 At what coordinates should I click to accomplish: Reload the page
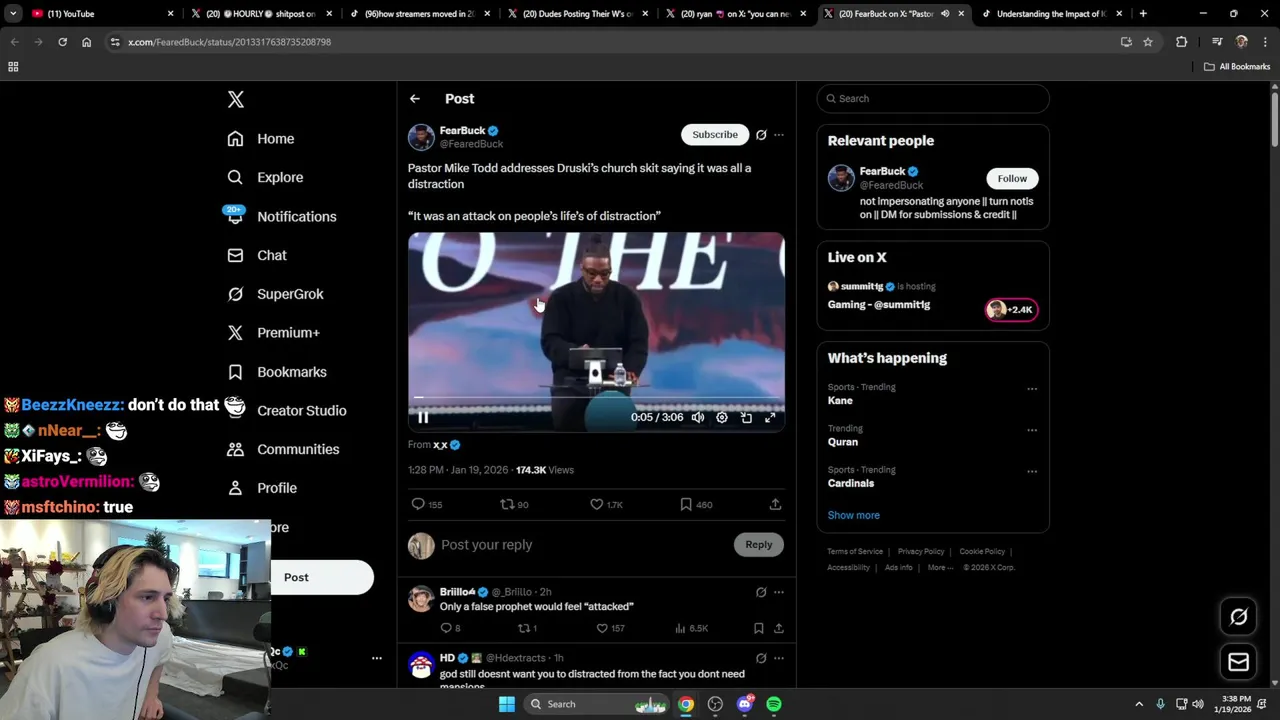[62, 42]
